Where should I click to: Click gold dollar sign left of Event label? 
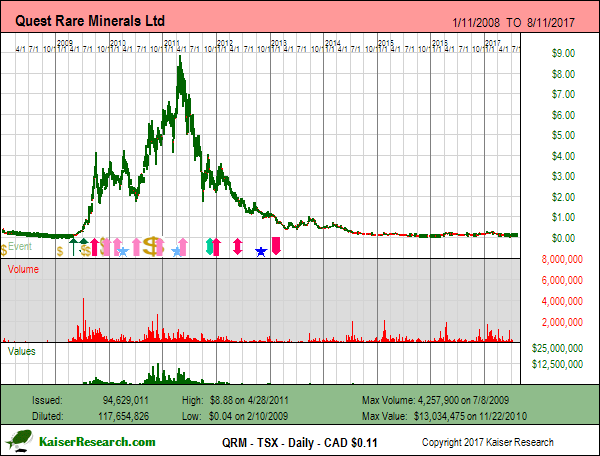point(4,250)
